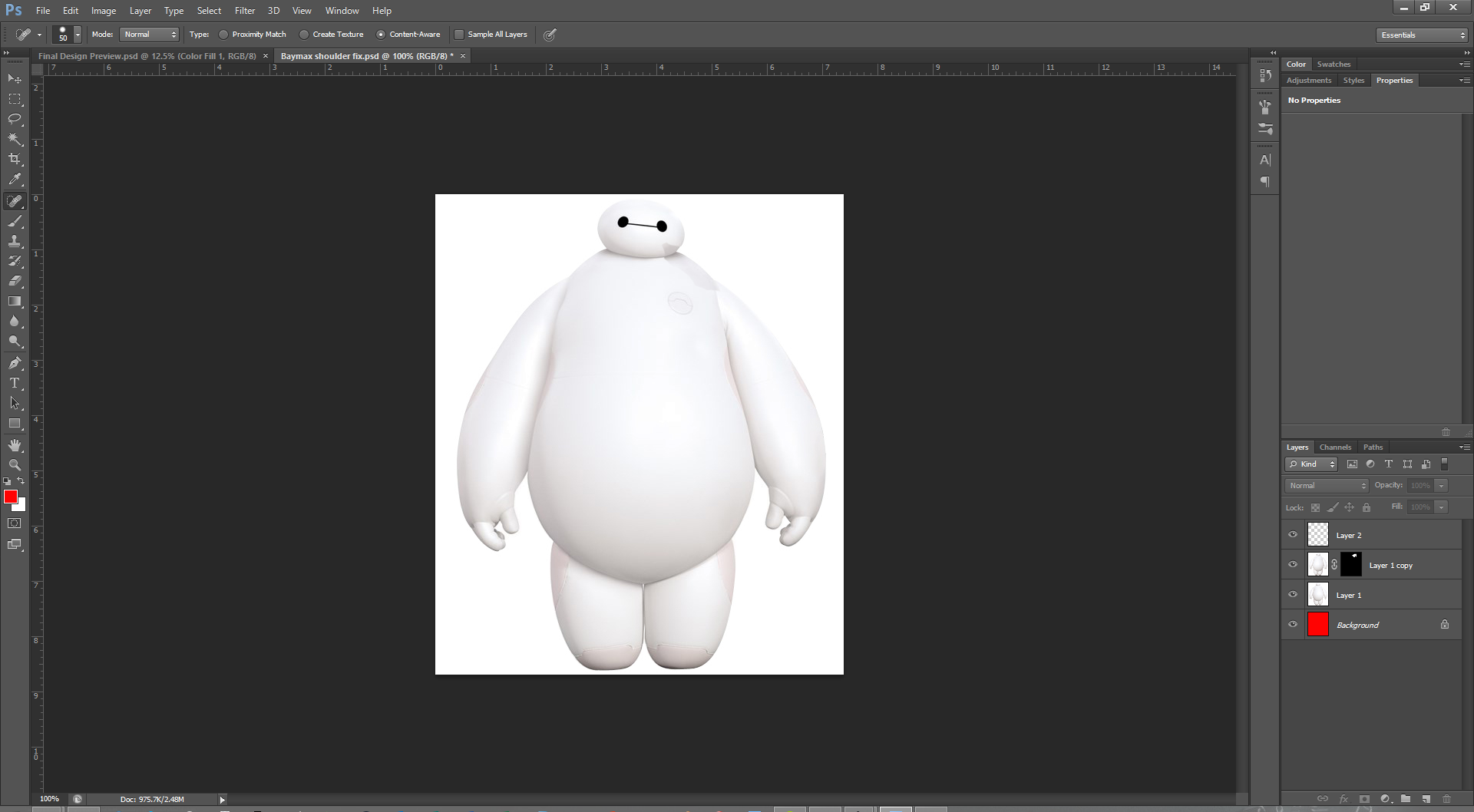
Task: Click the zoom percentage field 100%
Action: 50,799
